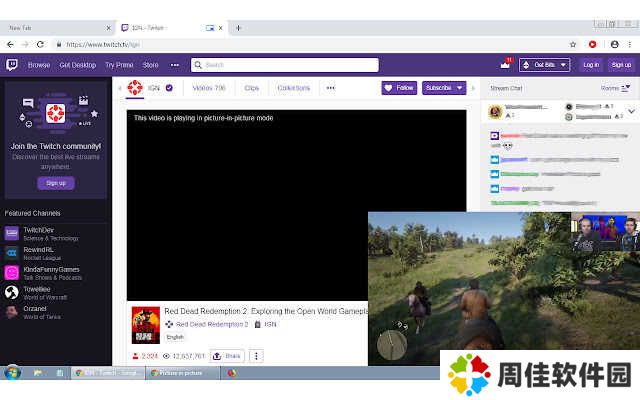This screenshot has width=640, height=400.
Task: Go back with the browser back arrow
Action: pyautogui.click(x=10, y=44)
